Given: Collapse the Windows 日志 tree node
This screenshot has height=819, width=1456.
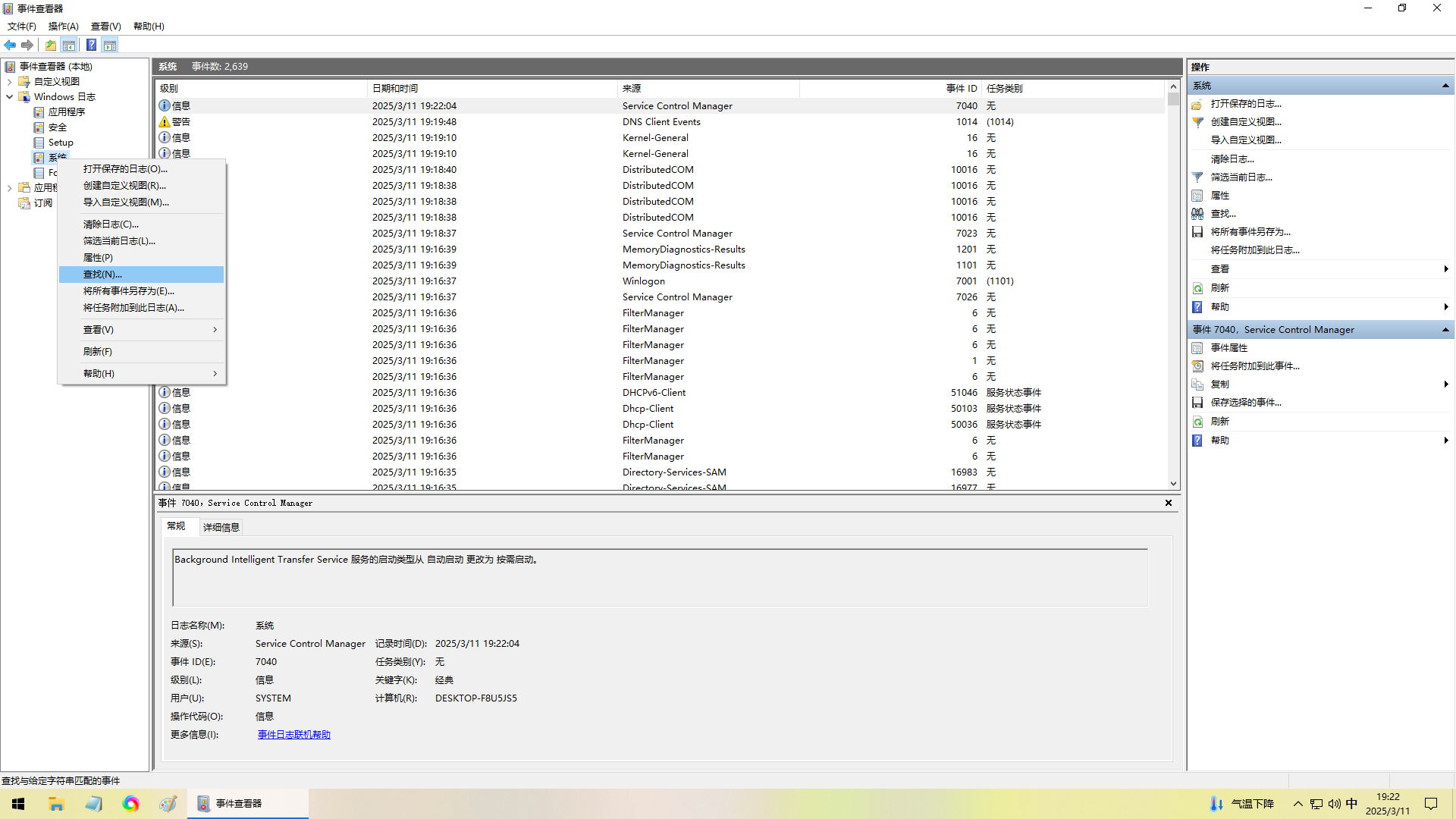Looking at the screenshot, I should tap(9, 97).
